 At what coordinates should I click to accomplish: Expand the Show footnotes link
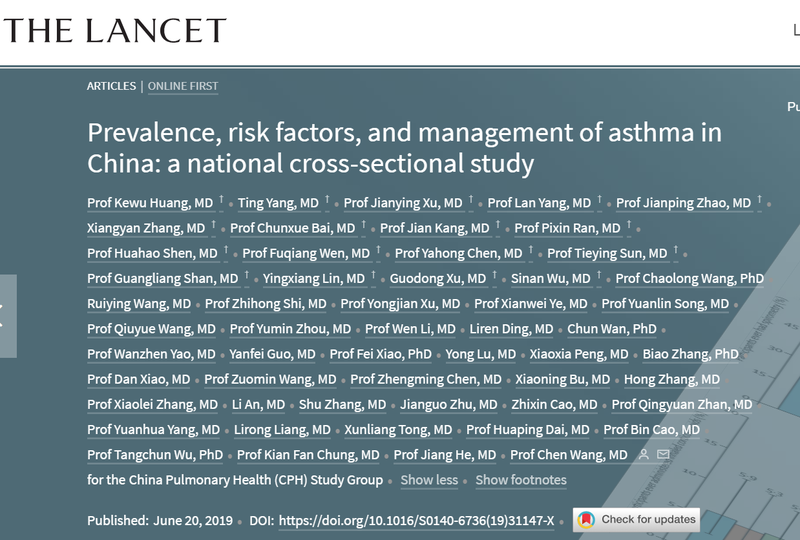pos(521,480)
